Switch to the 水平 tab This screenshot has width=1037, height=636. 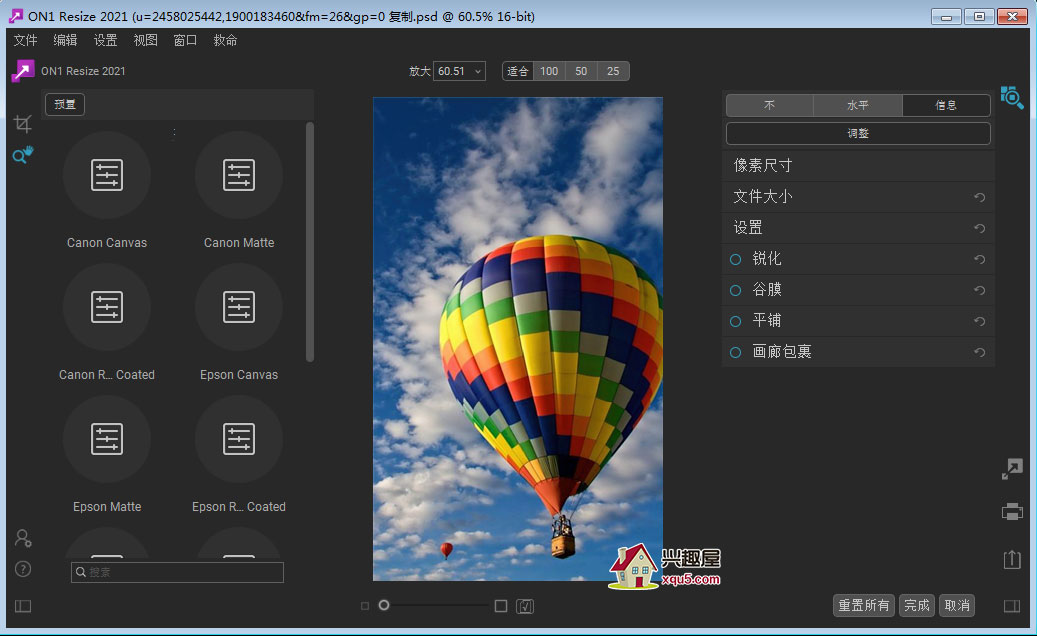click(858, 105)
